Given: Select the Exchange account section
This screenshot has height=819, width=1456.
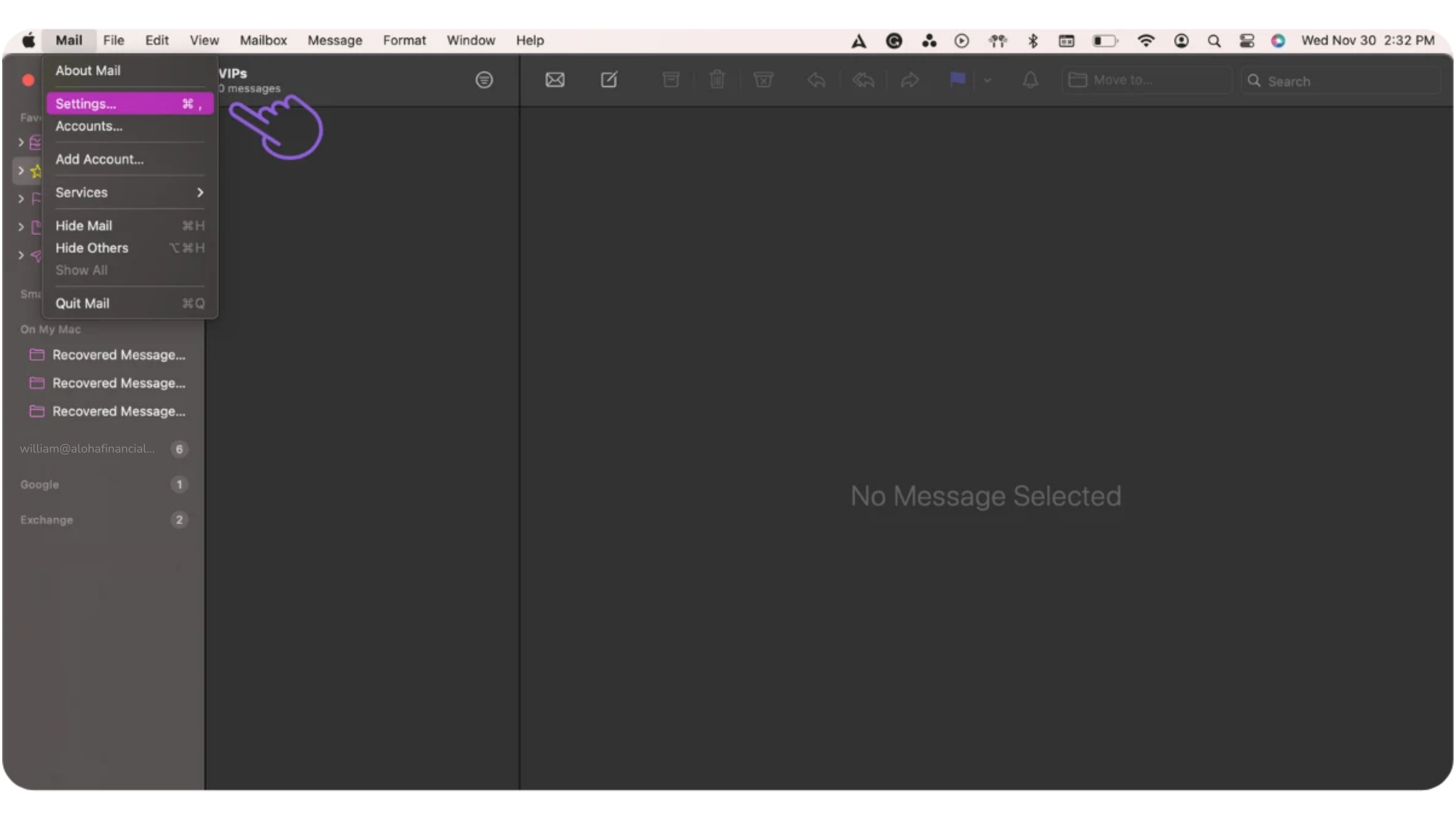Looking at the screenshot, I should point(104,520).
